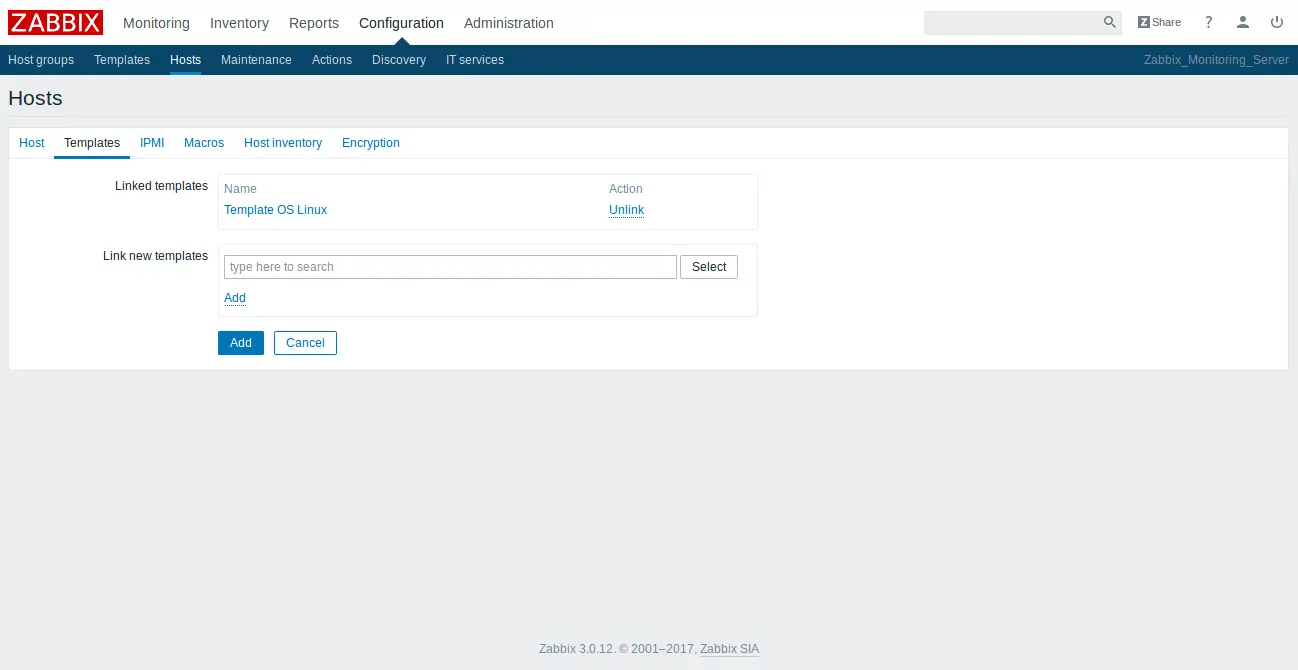This screenshot has width=1298, height=670.
Task: Cancel the host form
Action: 305,343
